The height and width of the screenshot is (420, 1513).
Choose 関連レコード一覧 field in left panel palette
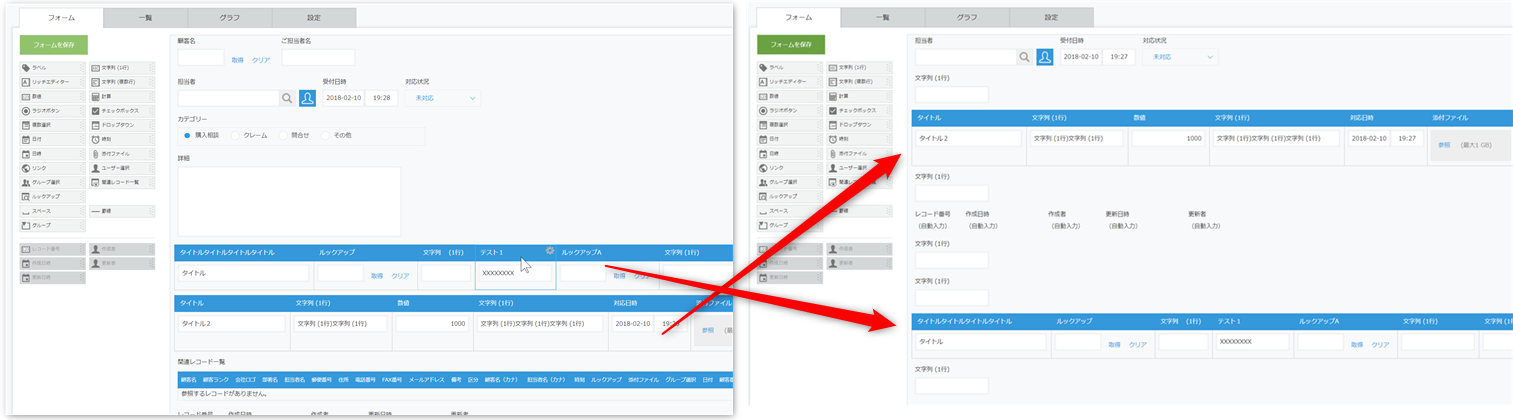(122, 182)
